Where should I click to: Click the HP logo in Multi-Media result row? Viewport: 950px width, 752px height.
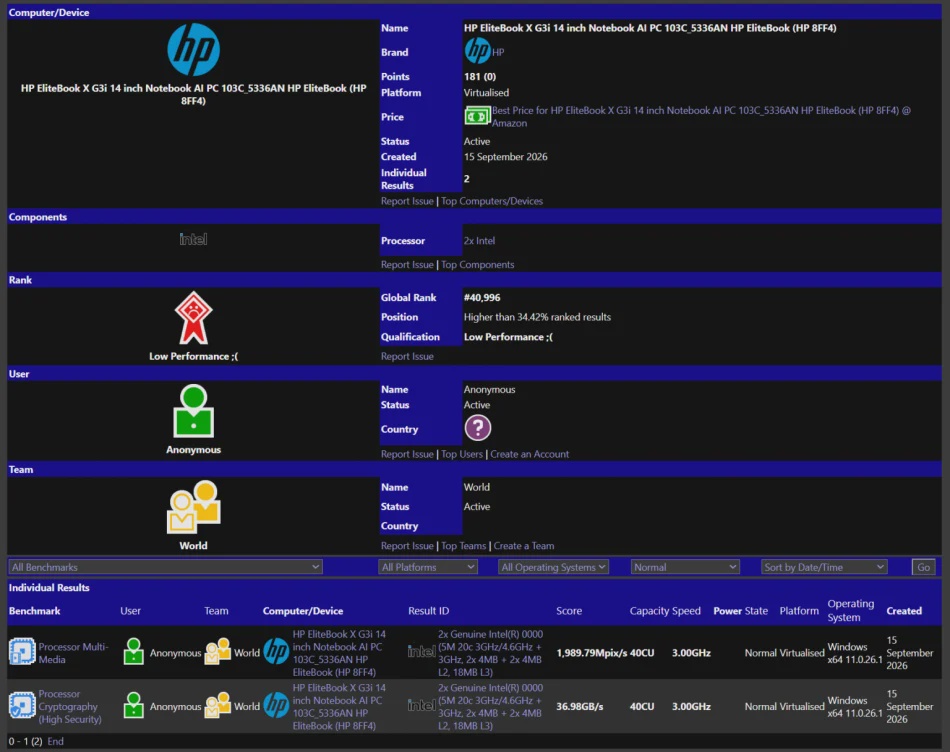coord(276,652)
